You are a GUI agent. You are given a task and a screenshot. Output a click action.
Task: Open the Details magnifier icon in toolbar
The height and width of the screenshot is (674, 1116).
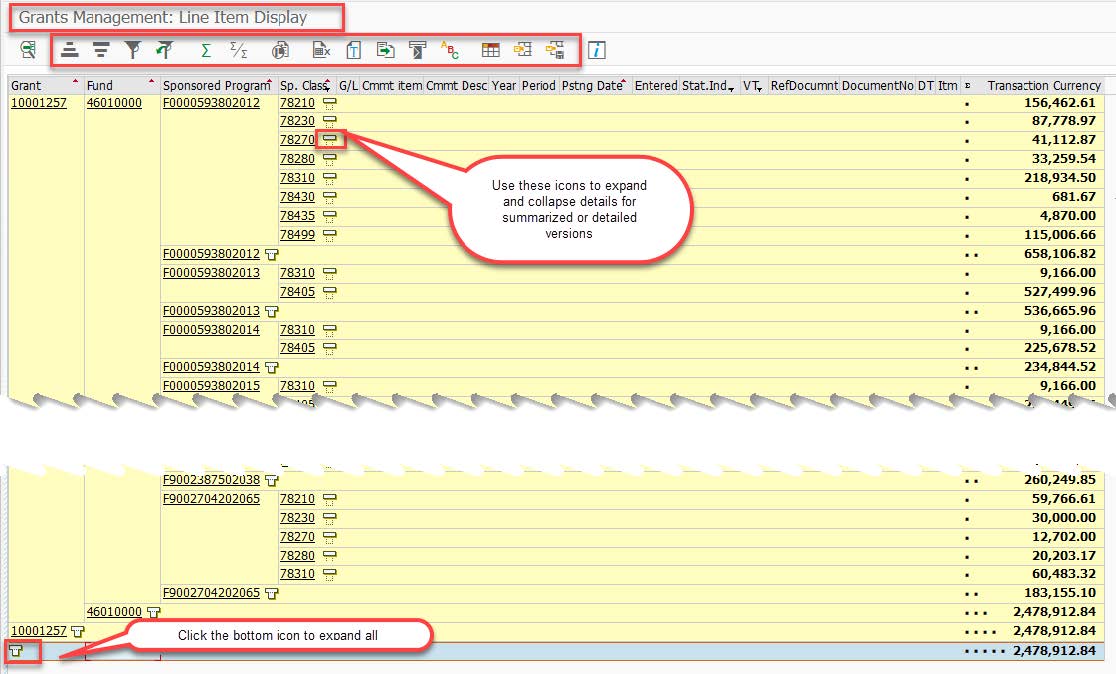pyautogui.click(x=28, y=50)
